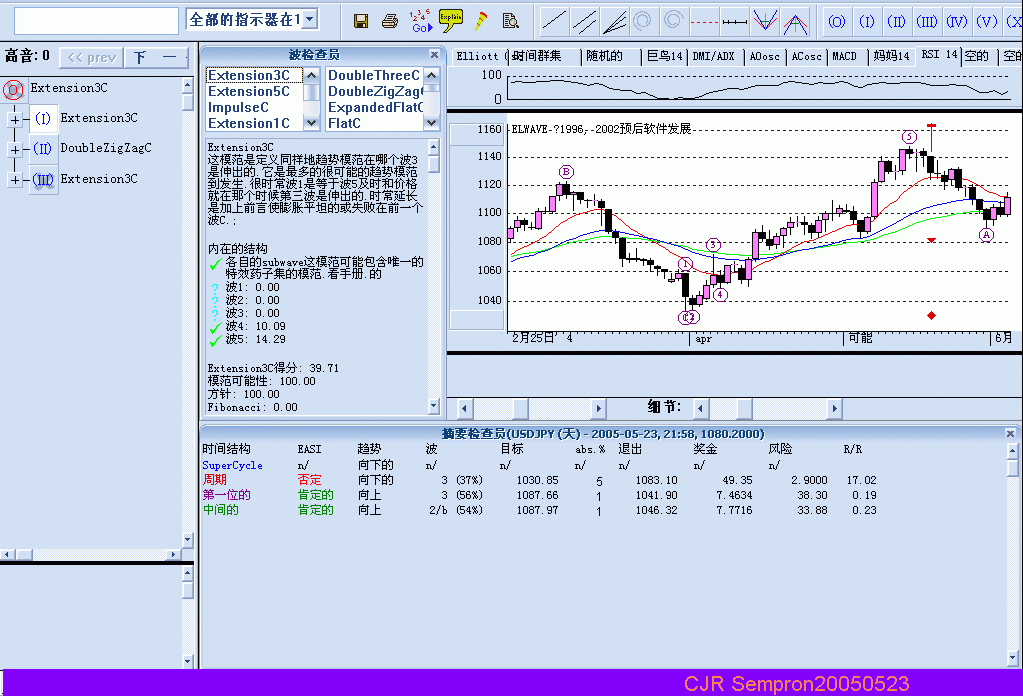Image resolution: width=1023 pixels, height=696 pixels.
Task: Click the Save floppy disk icon
Action: tap(361, 20)
